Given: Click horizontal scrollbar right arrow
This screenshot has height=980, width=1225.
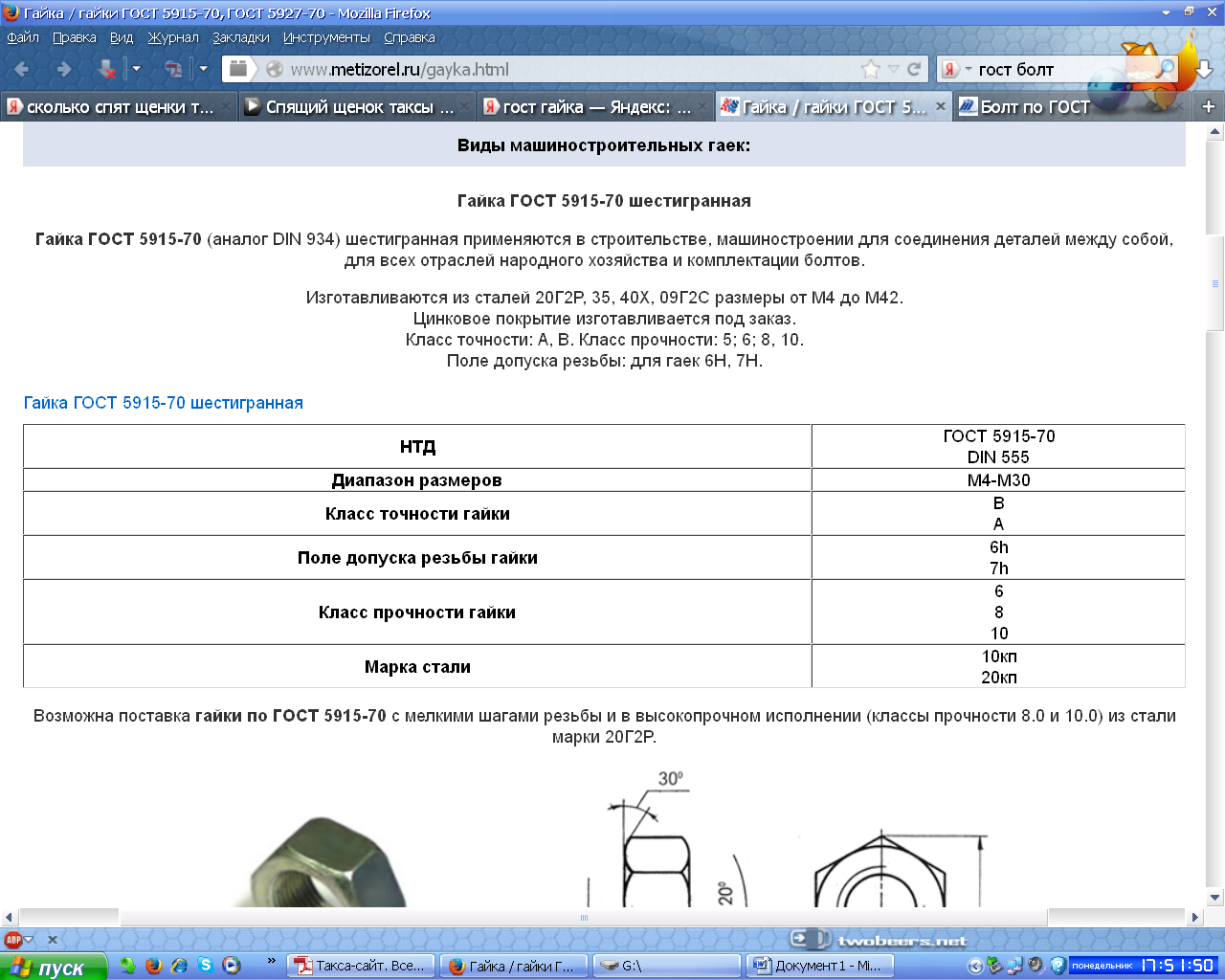Looking at the screenshot, I should point(1194,917).
